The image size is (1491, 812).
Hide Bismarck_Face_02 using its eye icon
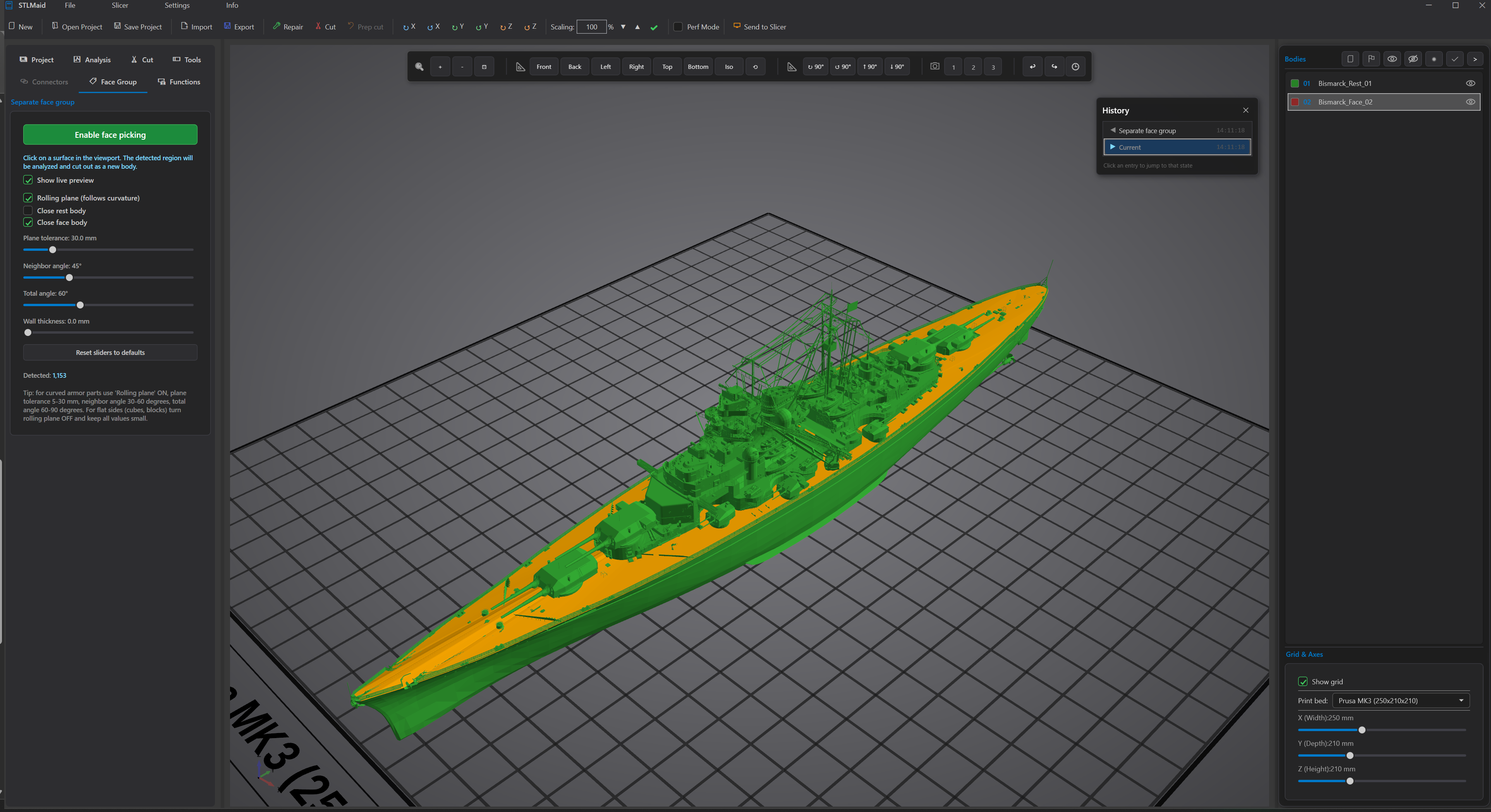(x=1470, y=102)
